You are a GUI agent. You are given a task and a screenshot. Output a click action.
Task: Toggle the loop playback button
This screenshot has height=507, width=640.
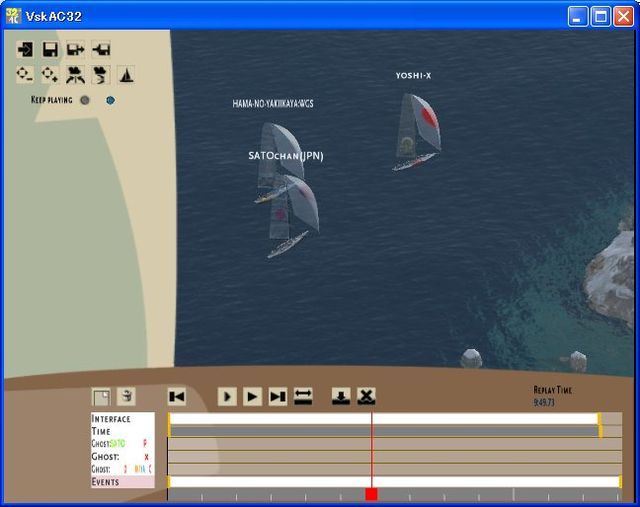pos(303,396)
